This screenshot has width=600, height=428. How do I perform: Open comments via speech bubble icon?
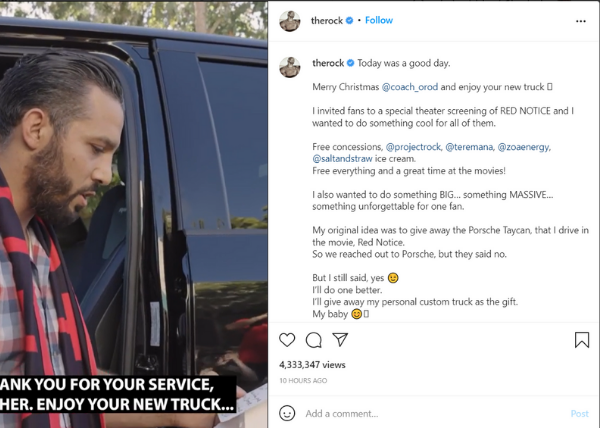pos(313,340)
